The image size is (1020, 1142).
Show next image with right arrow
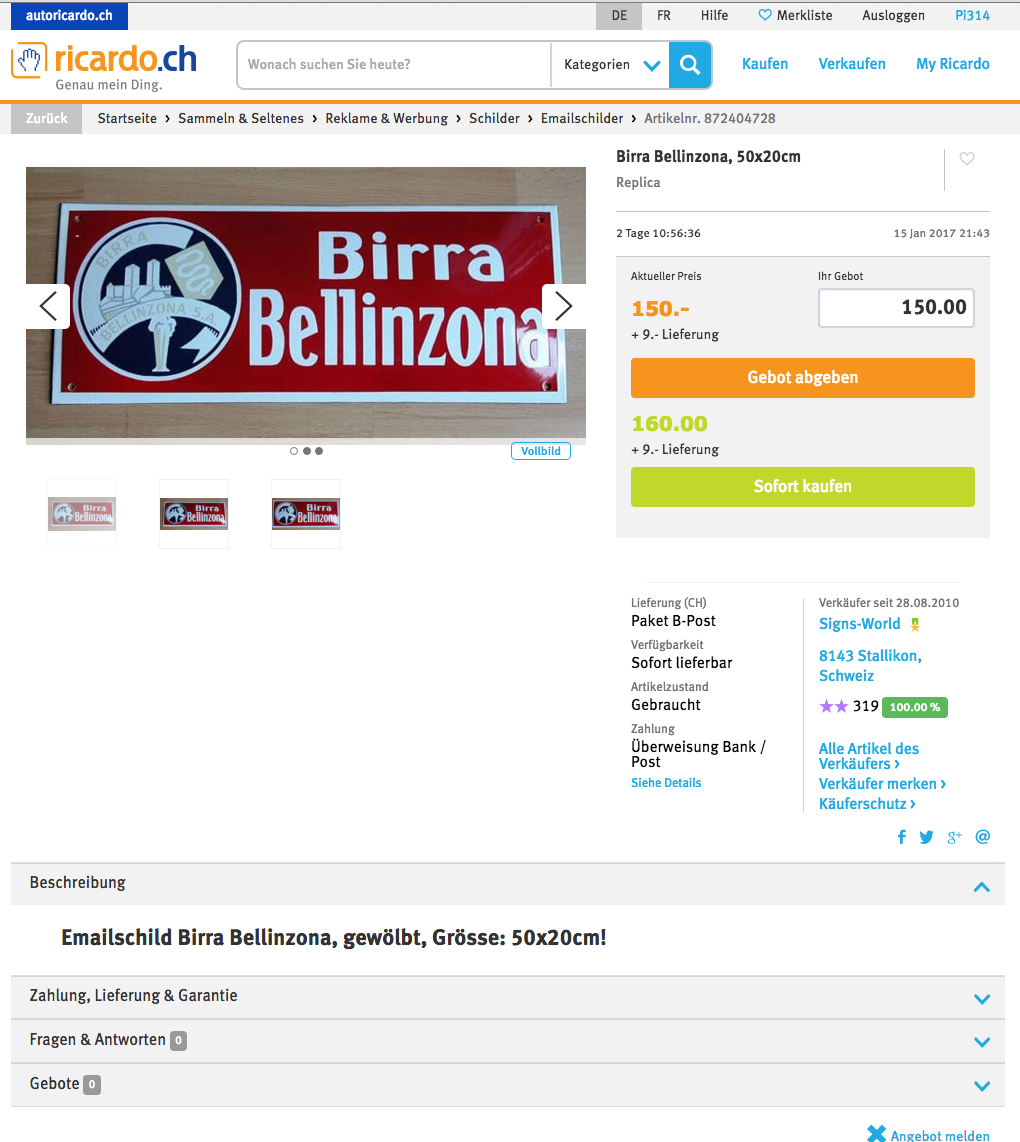pyautogui.click(x=564, y=306)
